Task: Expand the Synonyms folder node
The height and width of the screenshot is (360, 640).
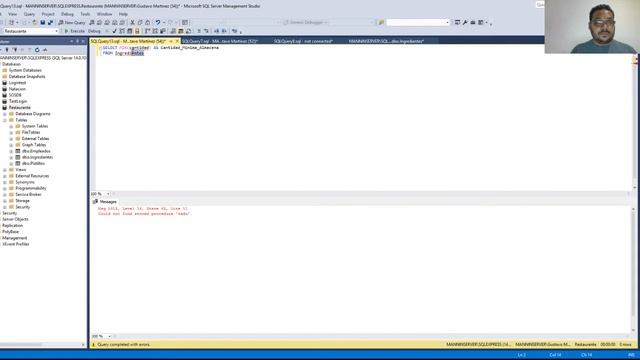Action: (x=5, y=182)
